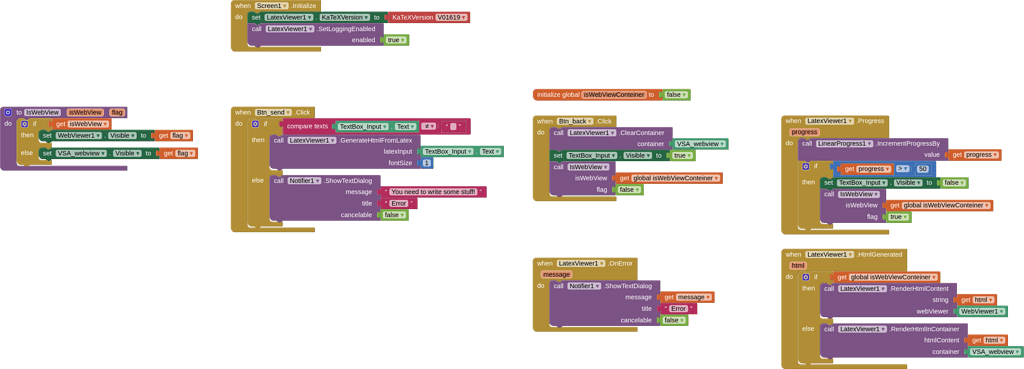Open VSA_webview dropdown in else set Visible block

tap(82, 153)
